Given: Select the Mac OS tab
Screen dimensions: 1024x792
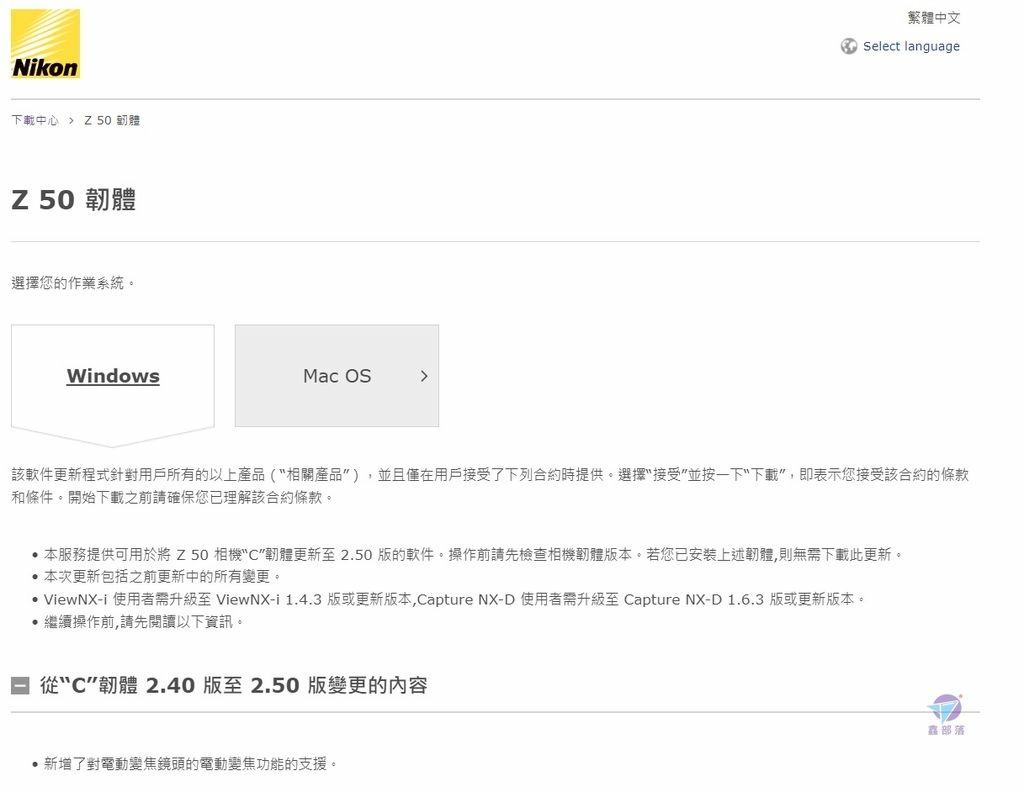Looking at the screenshot, I should (337, 376).
